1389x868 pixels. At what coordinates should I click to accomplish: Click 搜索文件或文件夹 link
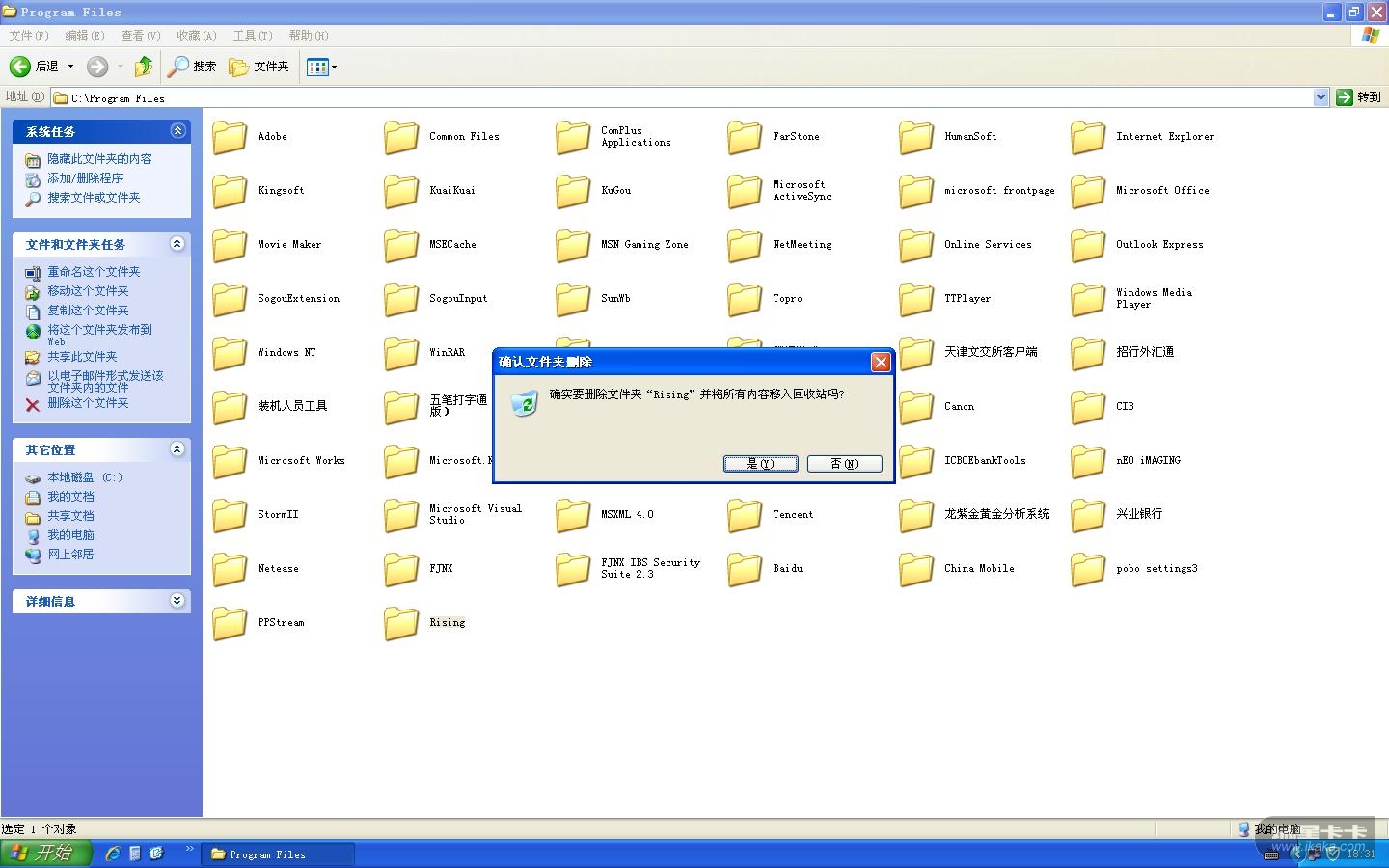(94, 198)
